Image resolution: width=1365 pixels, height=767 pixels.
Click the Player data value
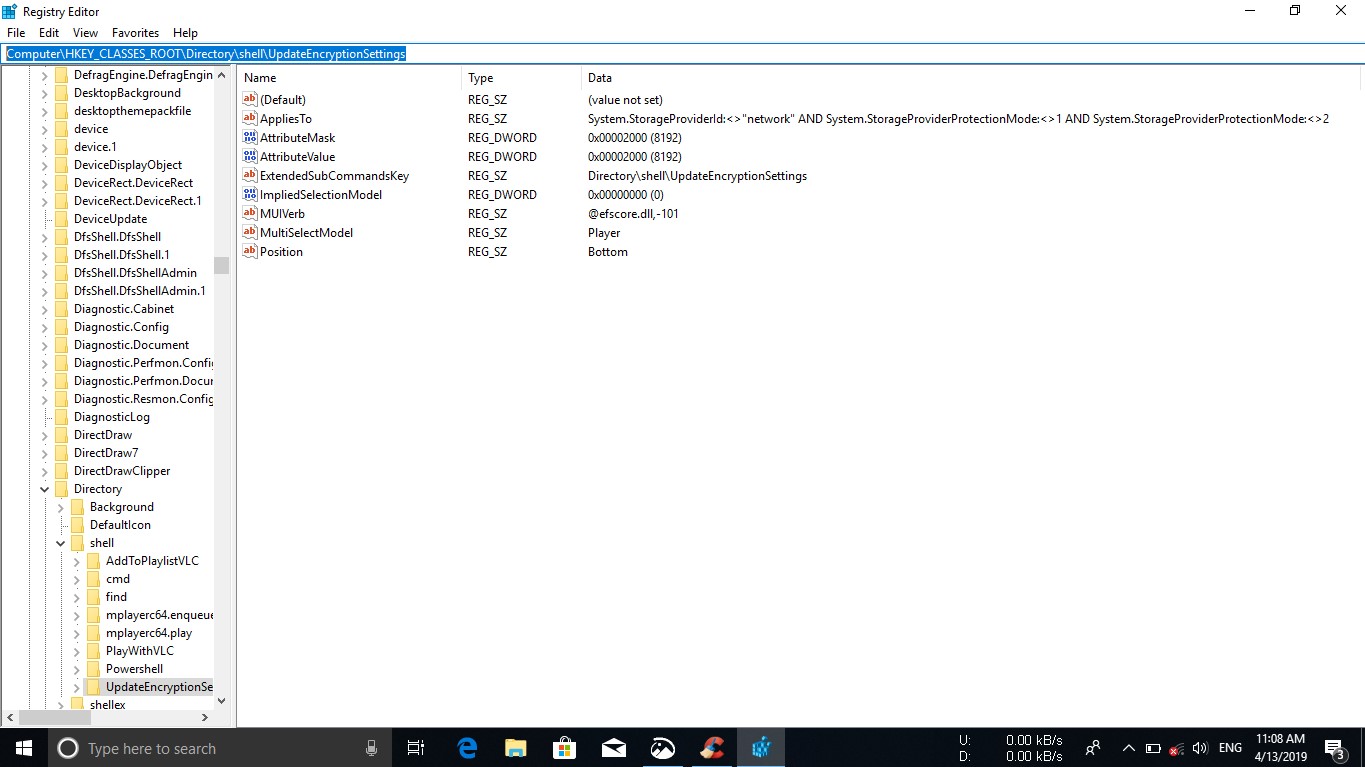pos(604,233)
